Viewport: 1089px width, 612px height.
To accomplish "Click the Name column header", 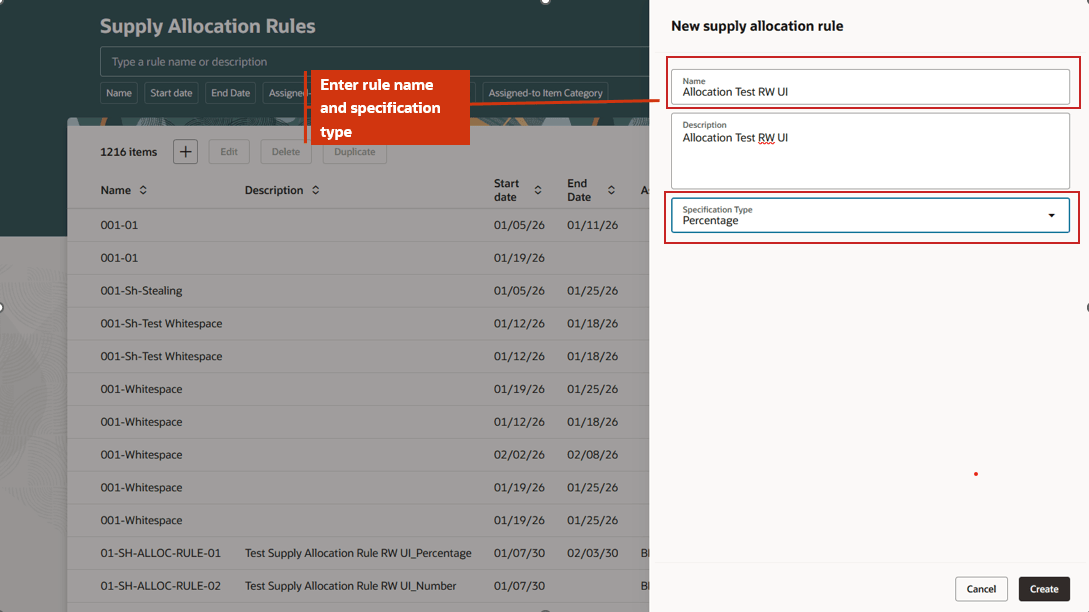I will pyautogui.click(x=115, y=190).
